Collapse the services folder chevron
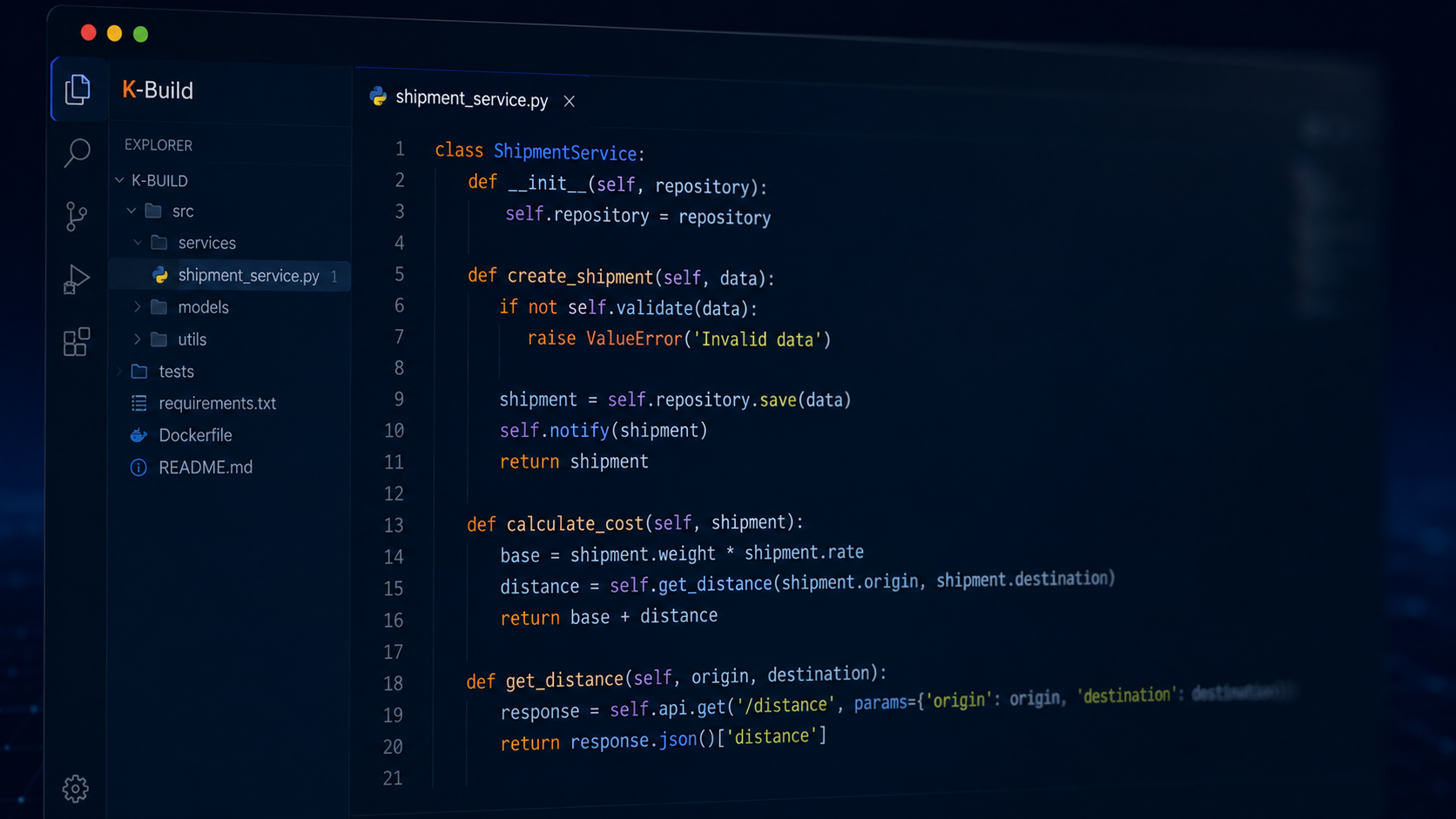This screenshot has height=819, width=1456. click(137, 243)
